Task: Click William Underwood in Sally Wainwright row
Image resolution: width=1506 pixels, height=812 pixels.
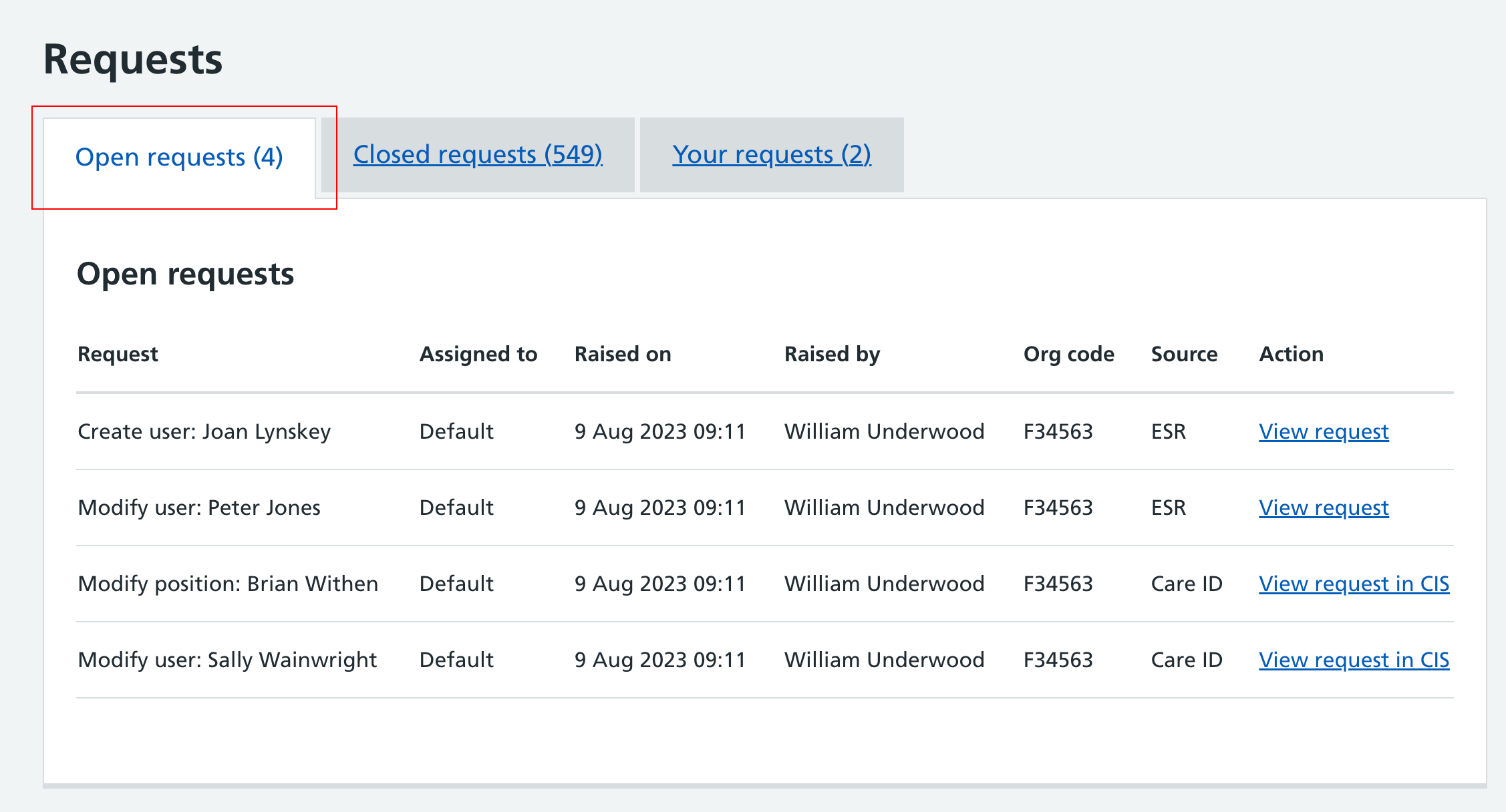Action: pos(885,660)
